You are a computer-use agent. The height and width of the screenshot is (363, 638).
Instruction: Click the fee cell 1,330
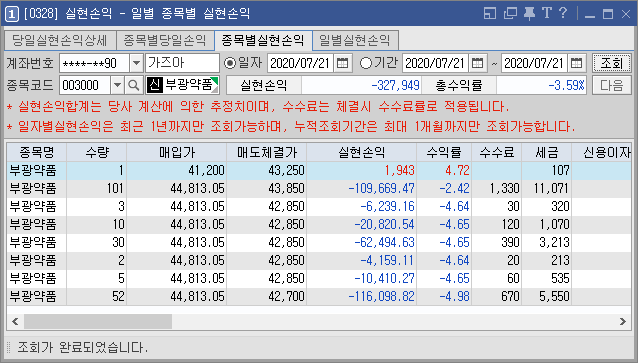point(497,188)
